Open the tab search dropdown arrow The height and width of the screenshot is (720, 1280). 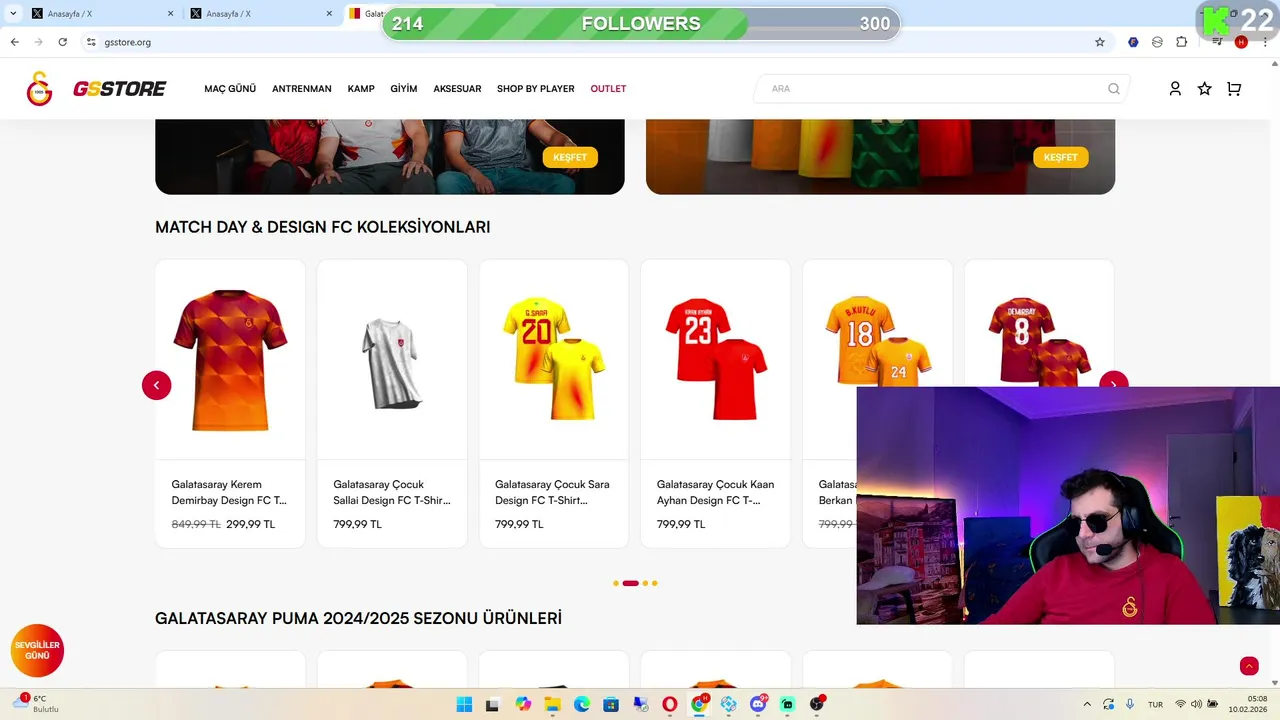(x=13, y=13)
